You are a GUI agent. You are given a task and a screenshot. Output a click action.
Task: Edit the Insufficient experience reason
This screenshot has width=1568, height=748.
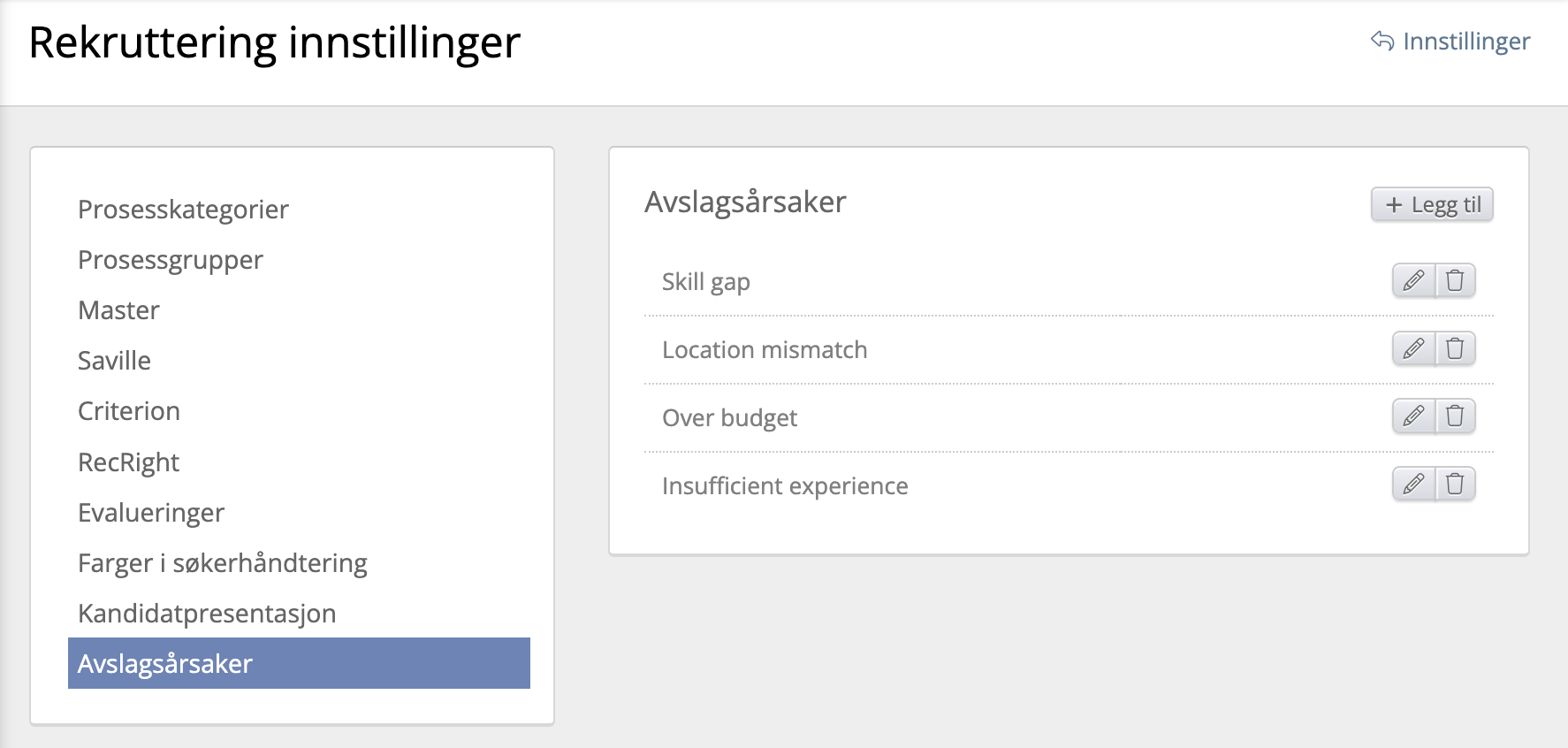[x=1413, y=485]
